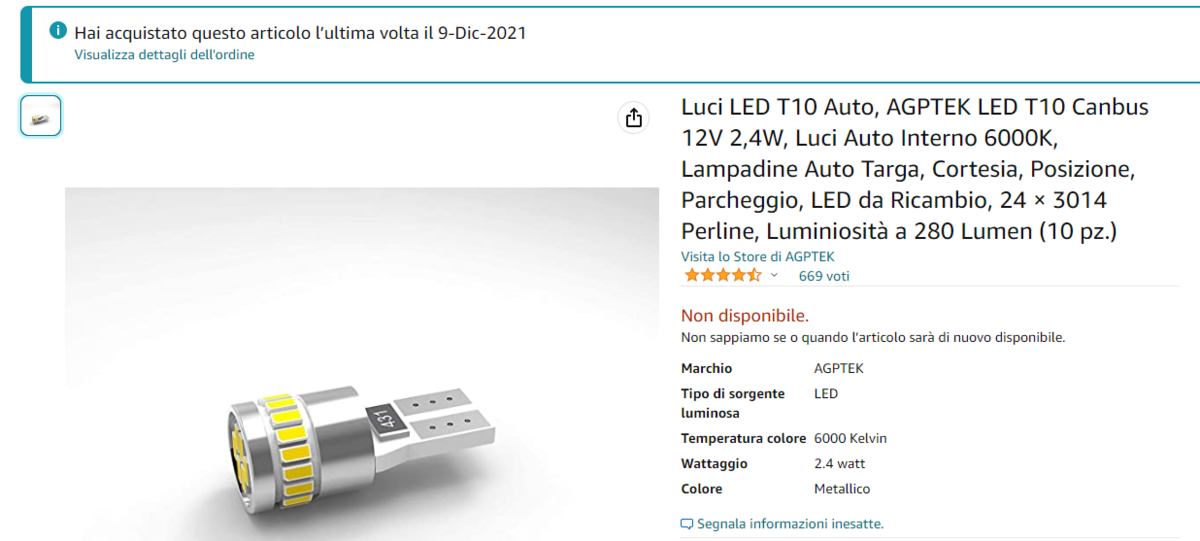Click the red Non disponibile text
The height and width of the screenshot is (541, 1200).
745,315
